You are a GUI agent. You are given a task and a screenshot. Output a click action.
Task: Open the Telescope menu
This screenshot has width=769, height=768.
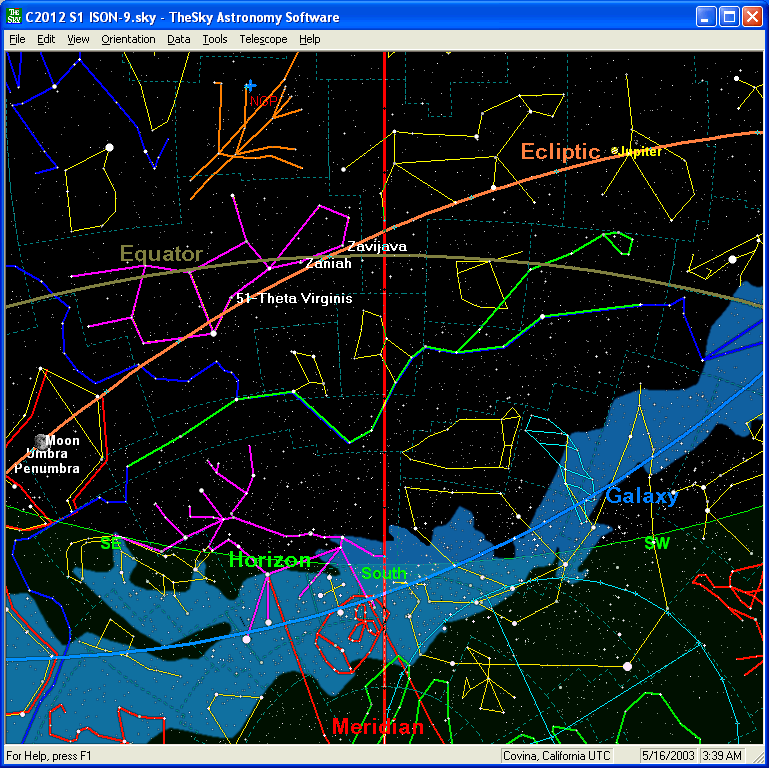(262, 39)
